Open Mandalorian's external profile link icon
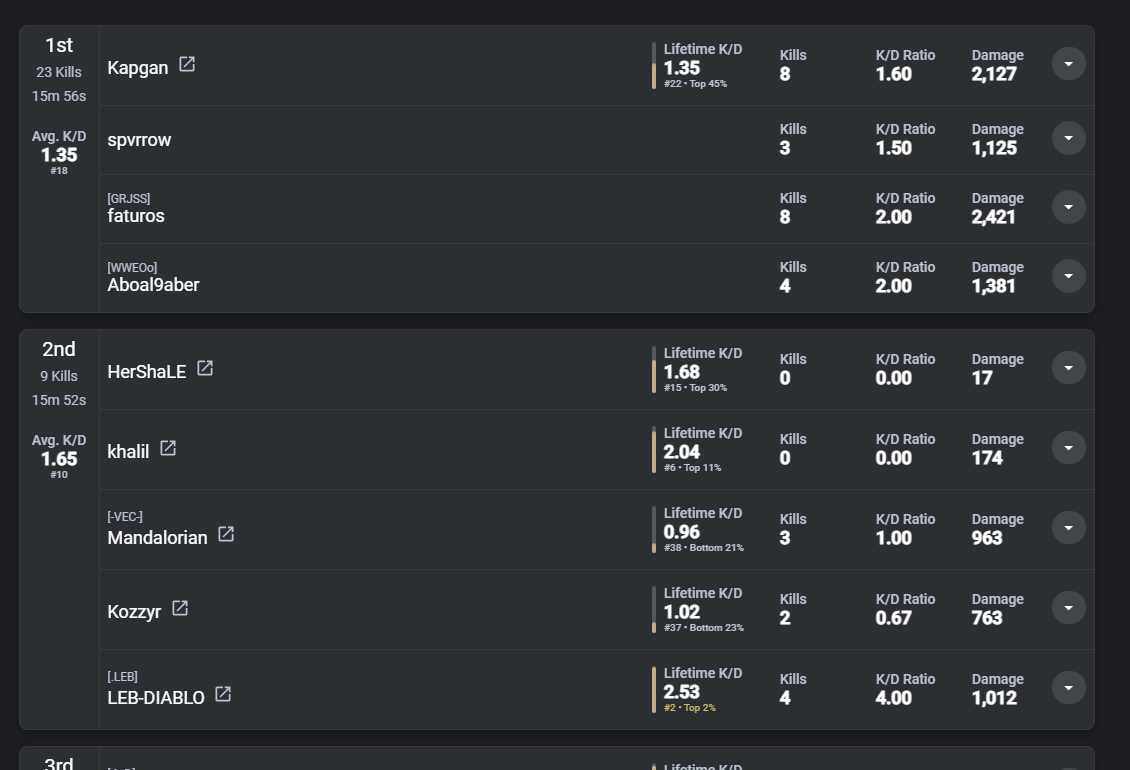 [x=226, y=535]
